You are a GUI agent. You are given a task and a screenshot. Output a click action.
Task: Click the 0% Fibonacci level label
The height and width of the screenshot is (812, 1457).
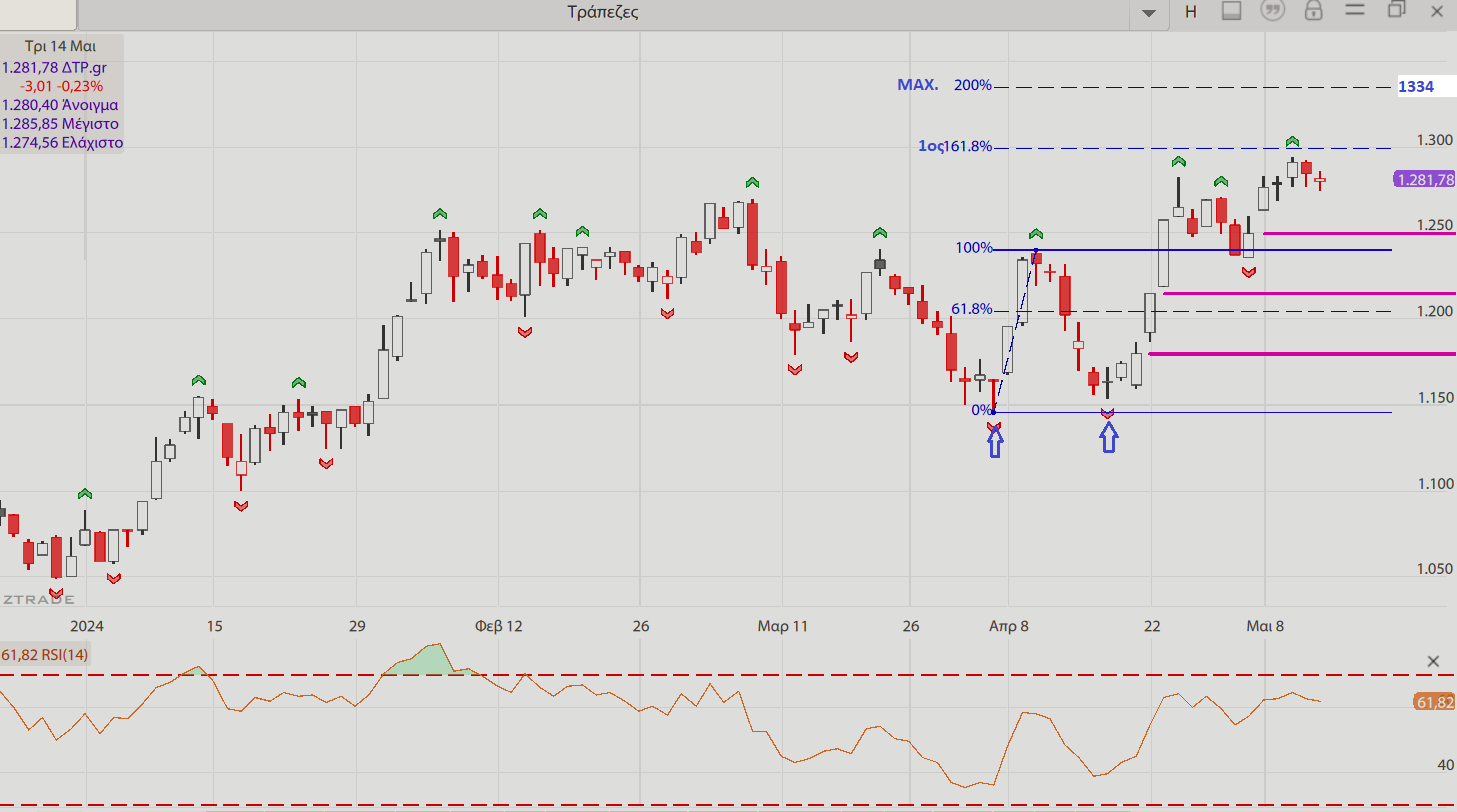tap(982, 410)
